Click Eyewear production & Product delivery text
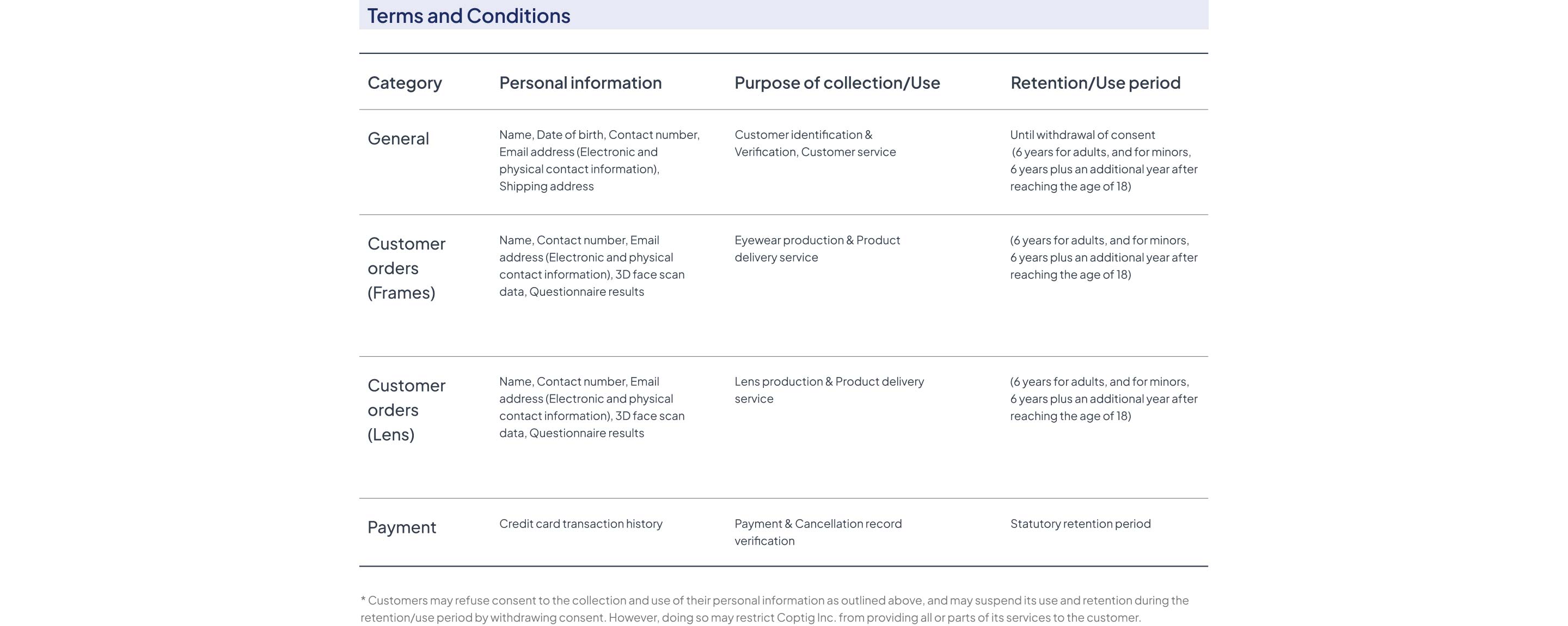The height and width of the screenshot is (626, 1568). [x=817, y=248]
